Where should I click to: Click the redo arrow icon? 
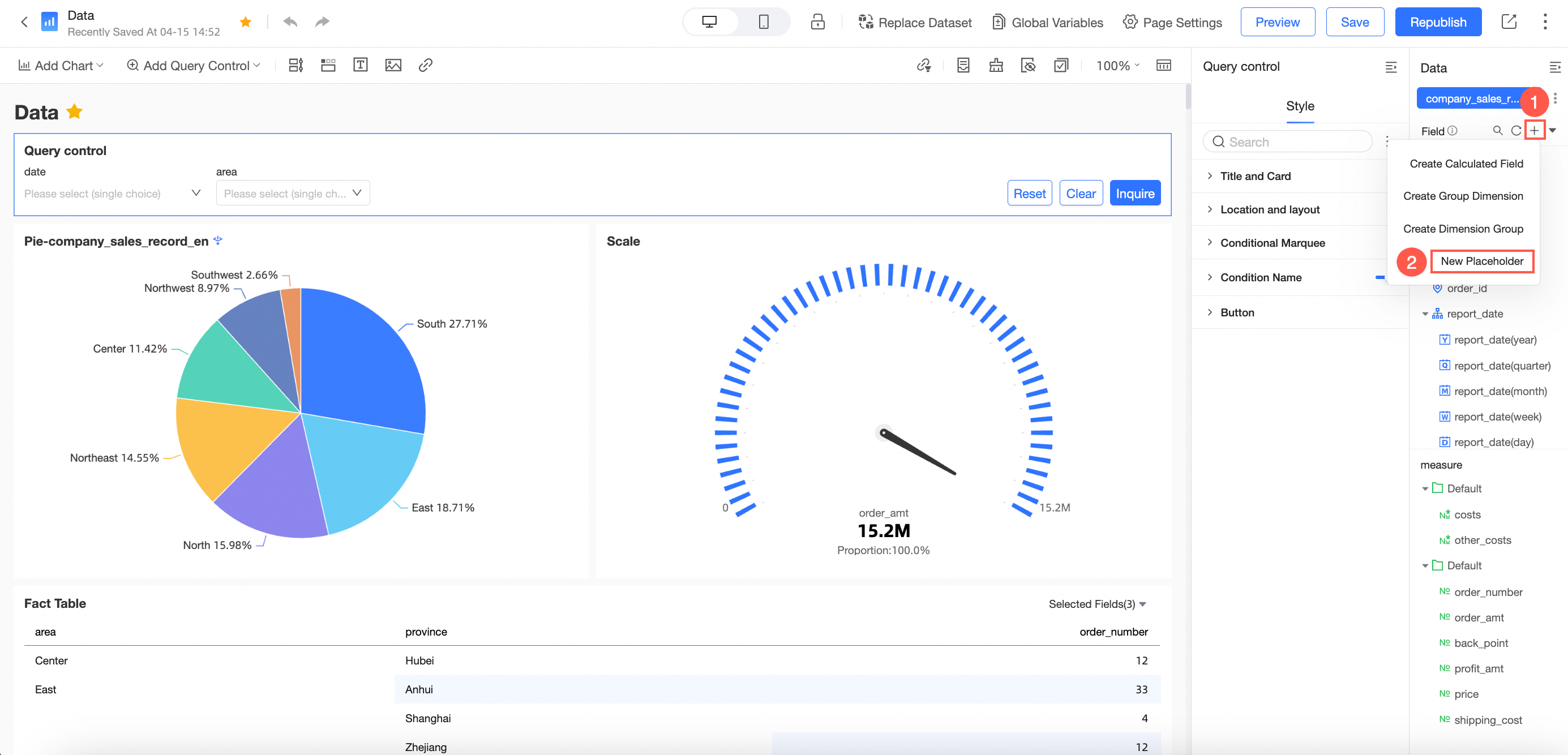[x=322, y=22]
